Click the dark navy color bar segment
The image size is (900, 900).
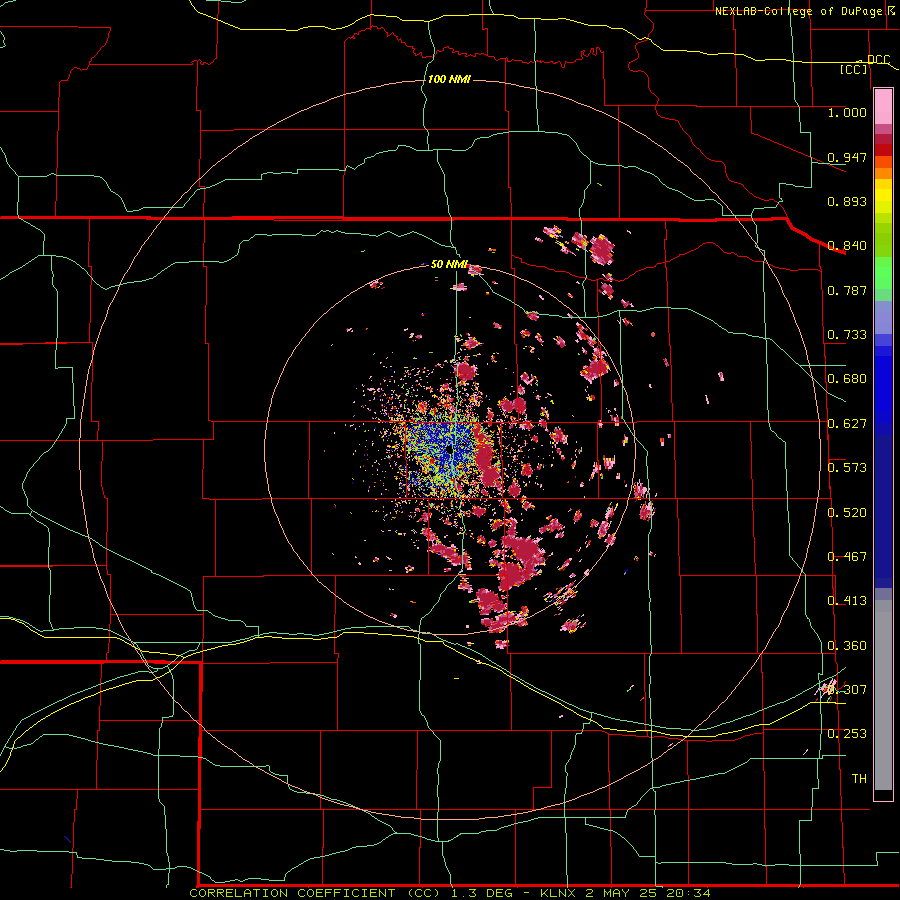pyautogui.click(x=883, y=511)
